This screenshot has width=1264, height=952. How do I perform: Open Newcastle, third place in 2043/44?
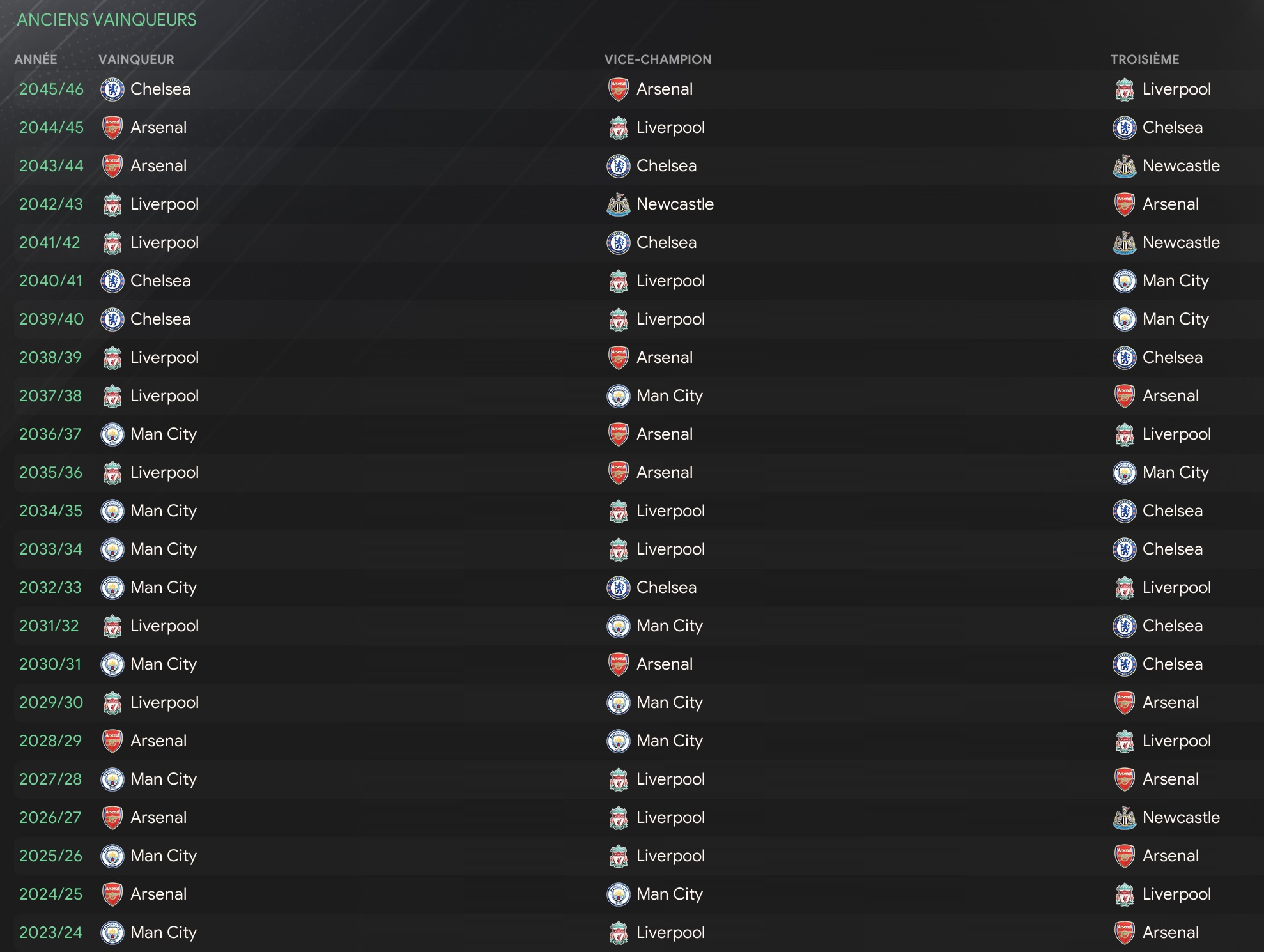tap(1181, 166)
